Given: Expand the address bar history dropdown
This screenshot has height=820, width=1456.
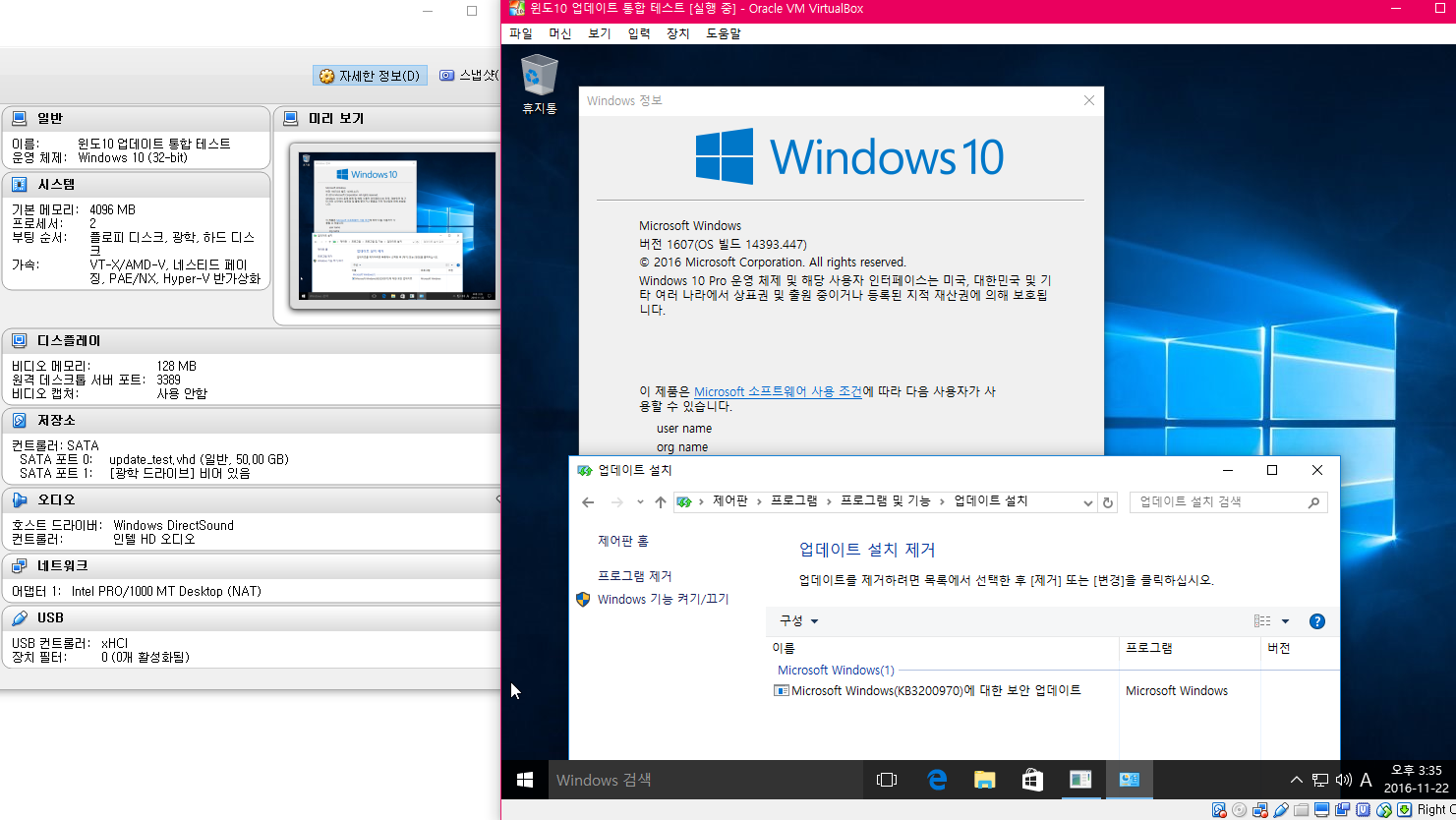Looking at the screenshot, I should pos(1087,502).
